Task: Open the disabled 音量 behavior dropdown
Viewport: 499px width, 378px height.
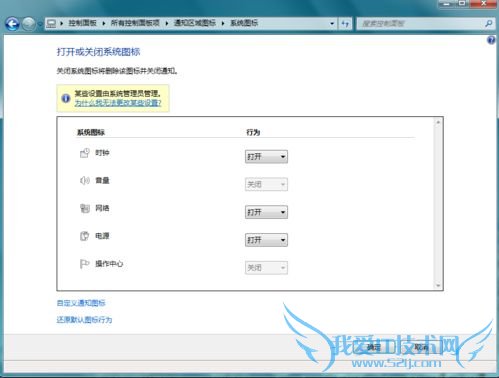Action: pyautogui.click(x=266, y=184)
